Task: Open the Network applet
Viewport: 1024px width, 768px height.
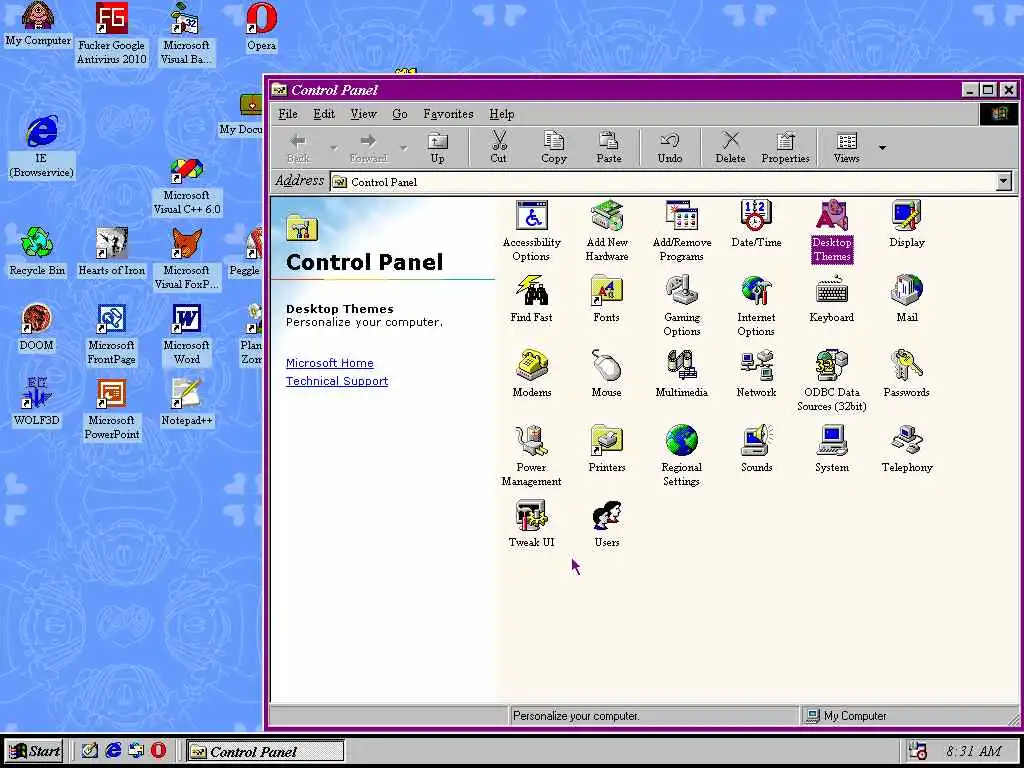Action: [x=756, y=374]
